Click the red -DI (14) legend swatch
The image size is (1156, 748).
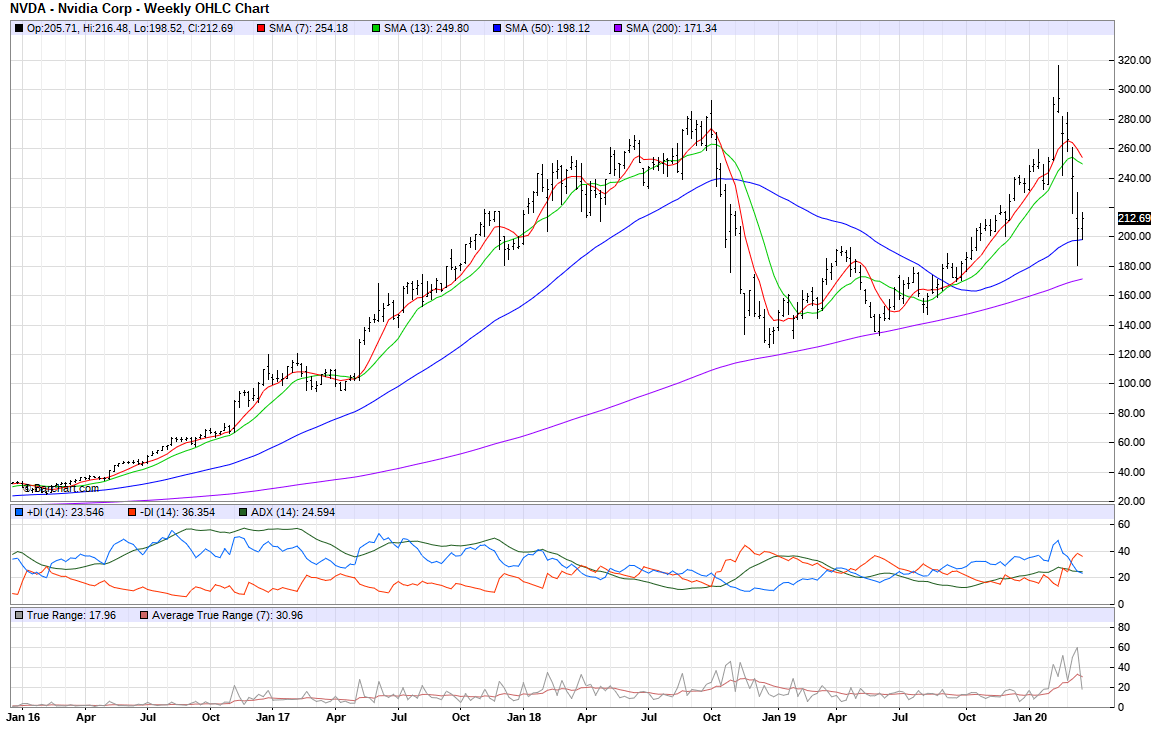click(132, 512)
